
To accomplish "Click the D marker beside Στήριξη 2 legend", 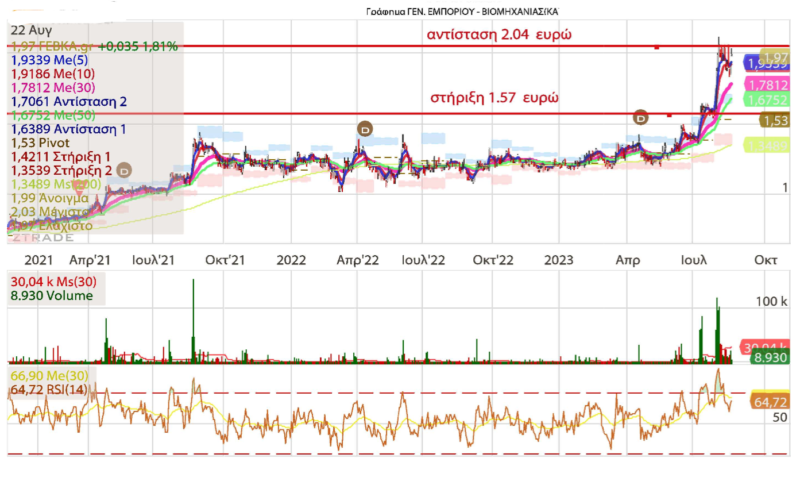I will 124,170.
